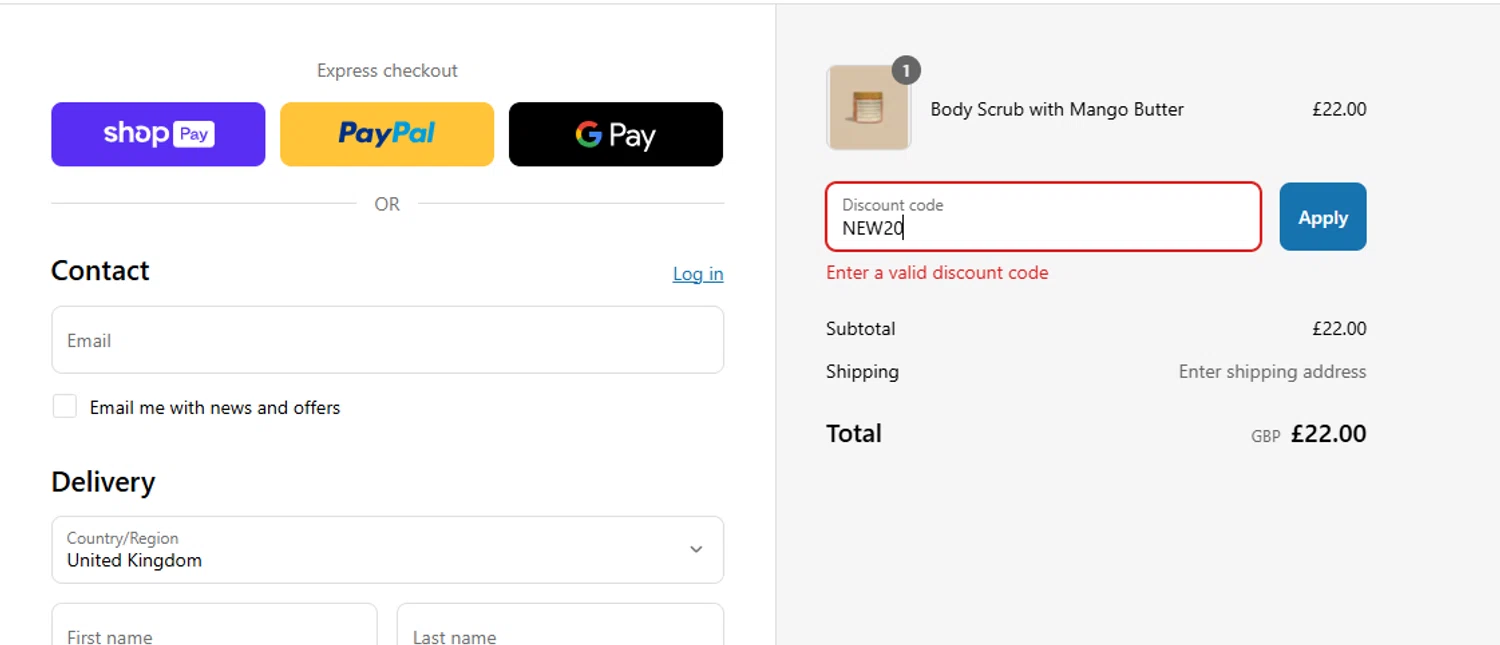Click the Express checkout heading
The image size is (1500, 645).
[x=387, y=71]
